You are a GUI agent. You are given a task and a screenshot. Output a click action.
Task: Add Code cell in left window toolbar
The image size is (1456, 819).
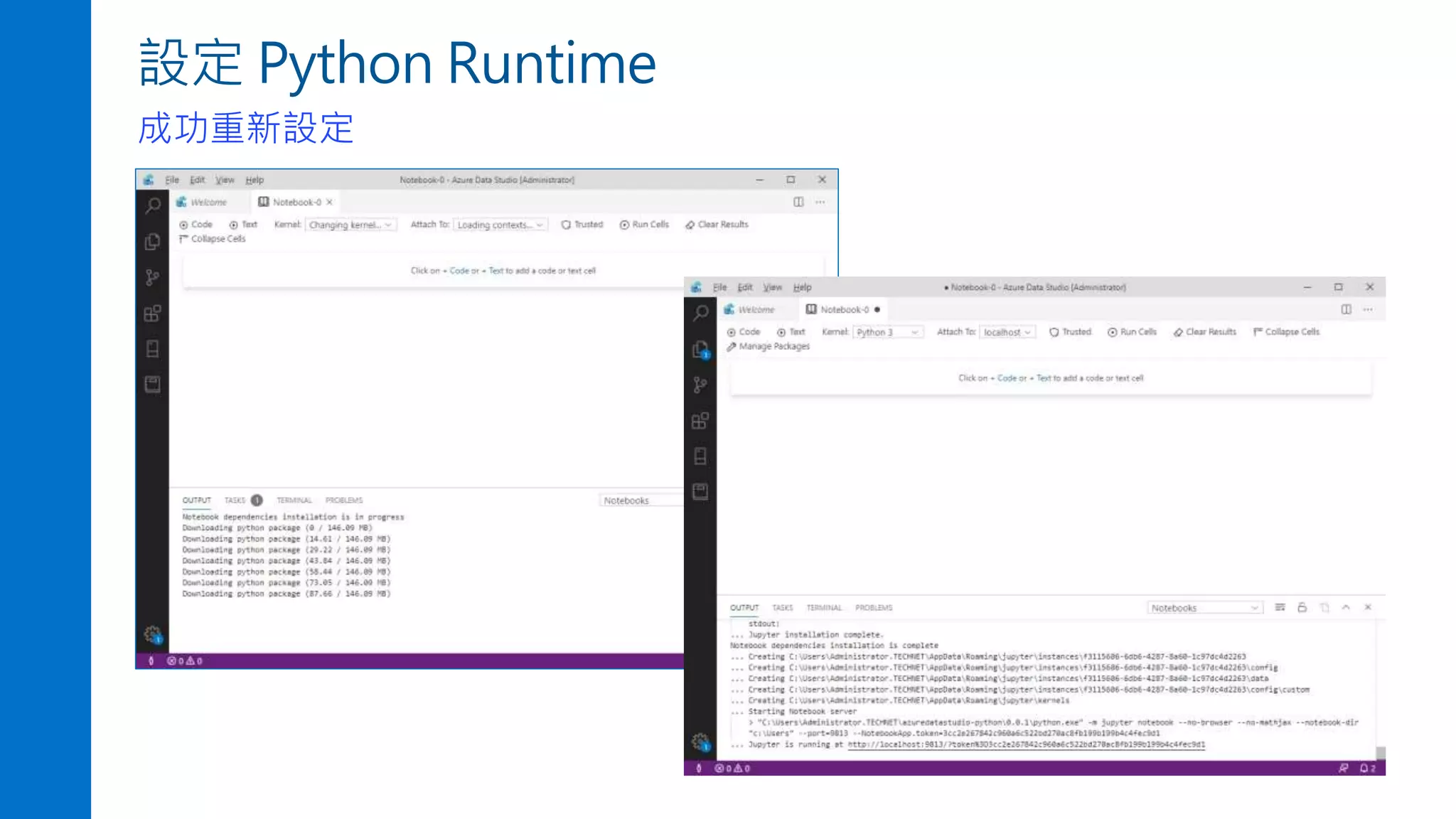click(196, 225)
